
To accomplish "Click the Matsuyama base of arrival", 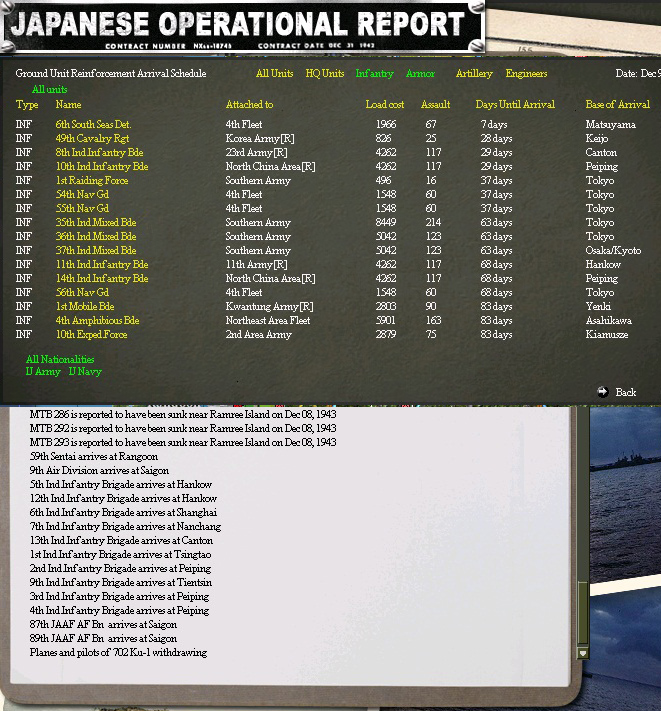I will coord(610,124).
